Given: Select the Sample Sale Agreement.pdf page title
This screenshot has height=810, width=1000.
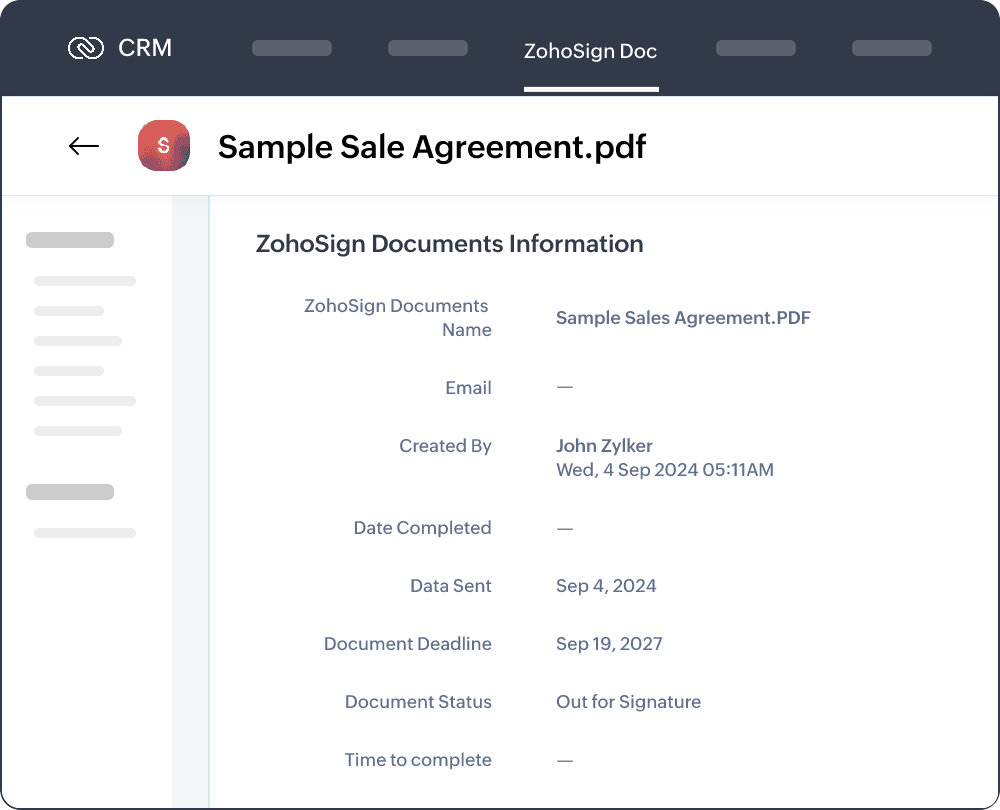Looking at the screenshot, I should pos(432,147).
